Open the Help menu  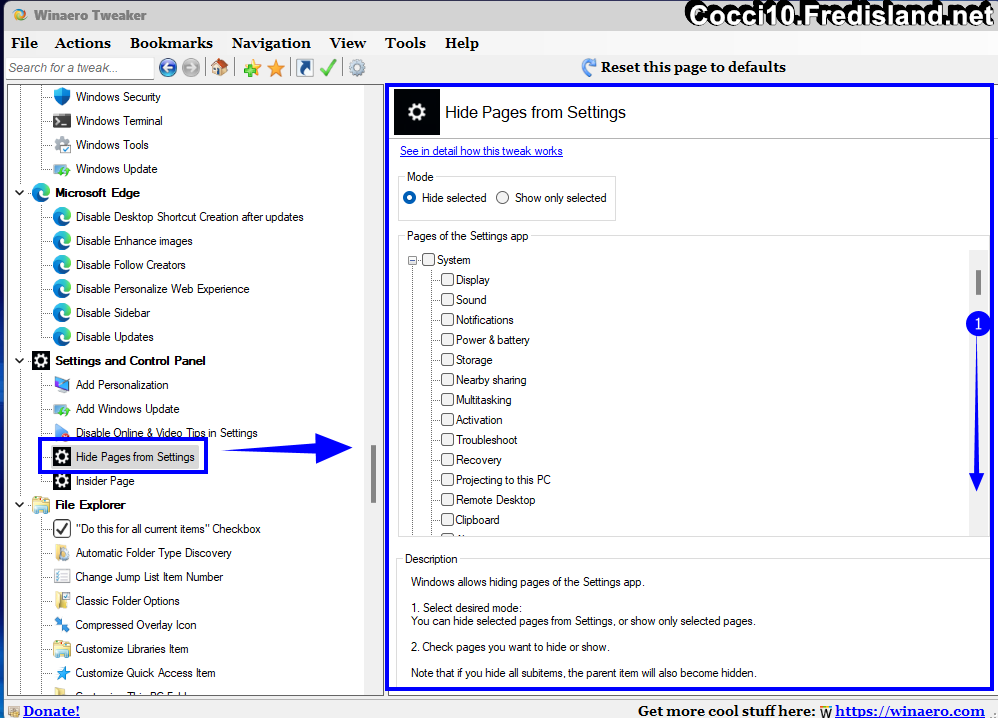[x=461, y=43]
